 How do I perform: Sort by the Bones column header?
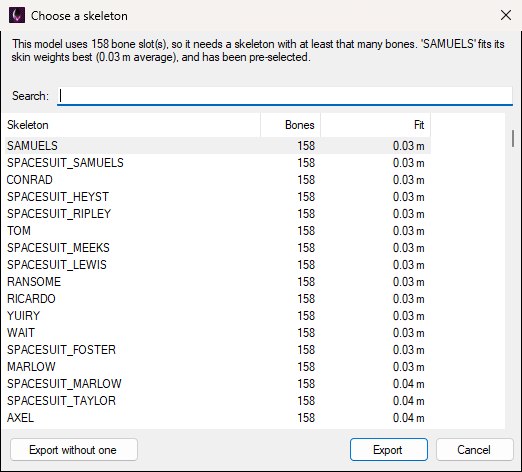tap(290, 125)
